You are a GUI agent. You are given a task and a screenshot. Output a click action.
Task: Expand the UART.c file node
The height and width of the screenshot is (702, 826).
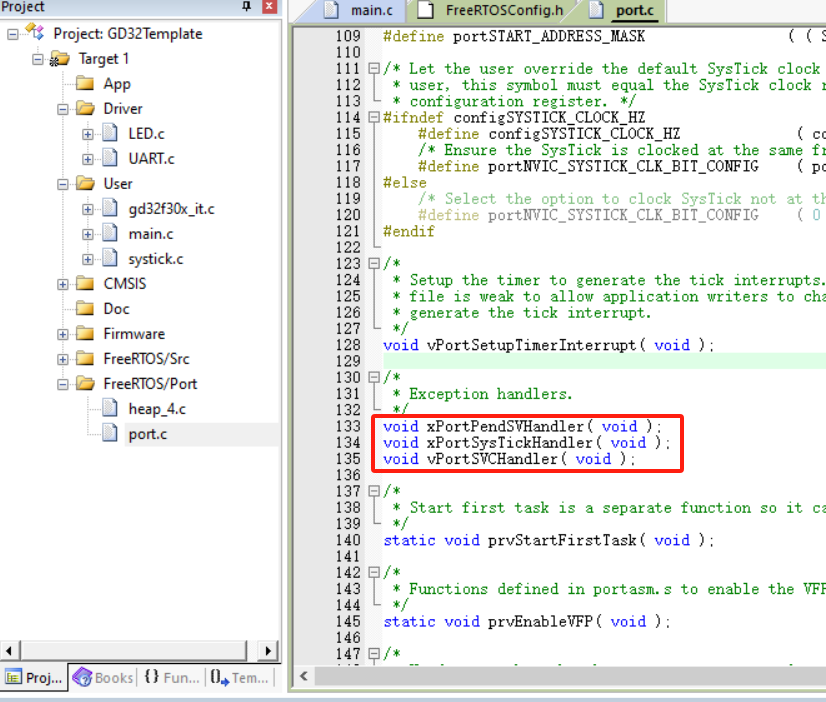87,159
